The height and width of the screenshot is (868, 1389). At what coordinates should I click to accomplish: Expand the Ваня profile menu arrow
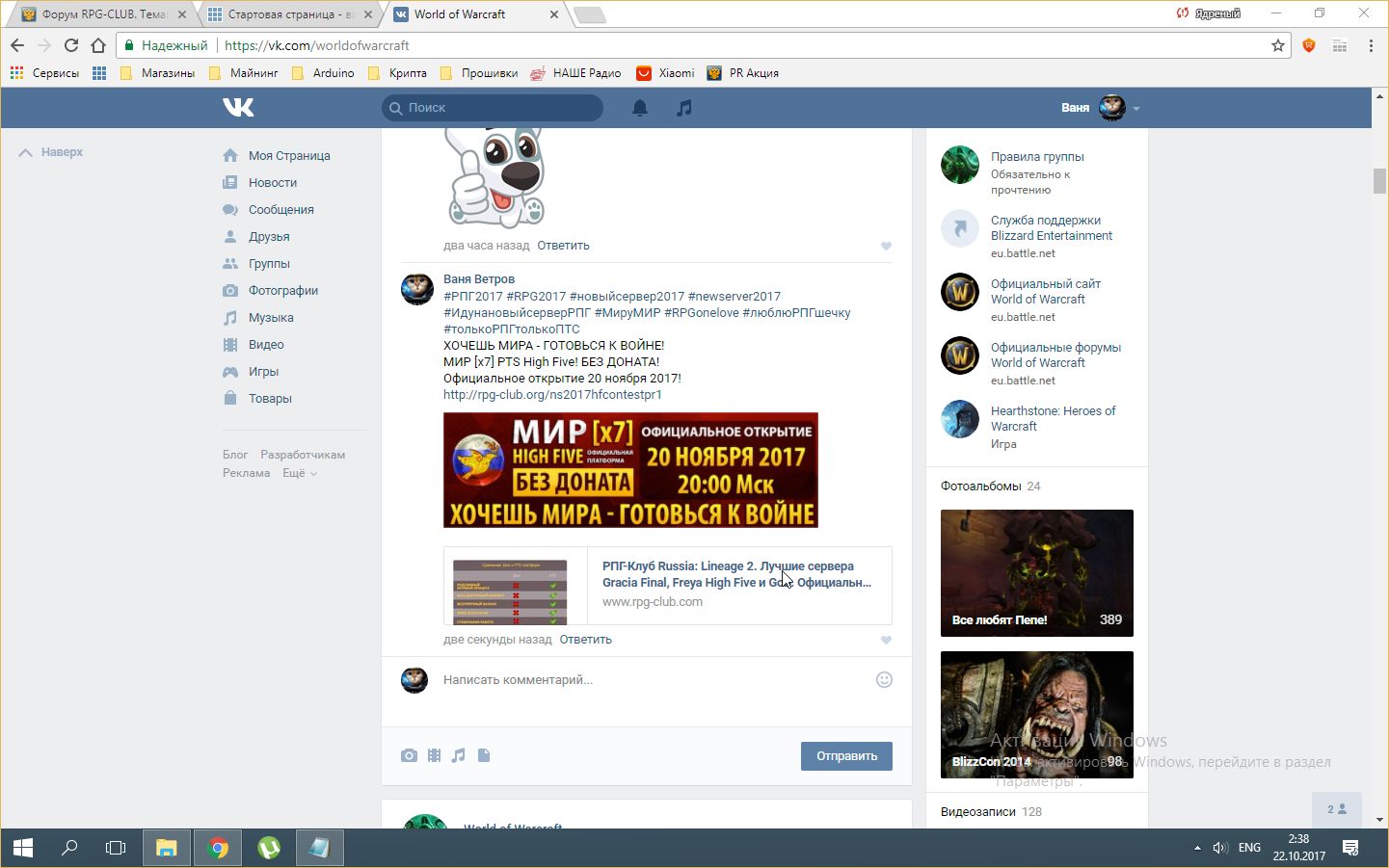click(1136, 109)
